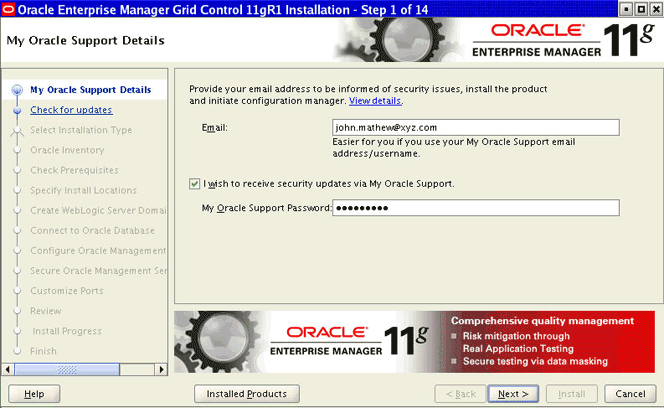
Task: Cancel the installation
Action: point(630,394)
